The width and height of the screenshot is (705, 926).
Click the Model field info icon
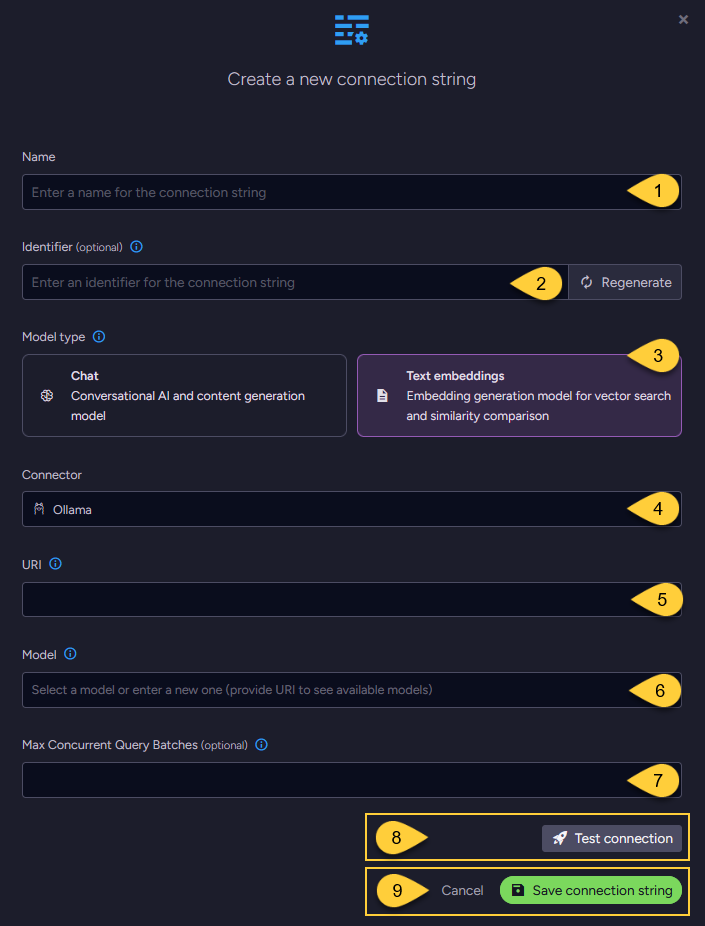(x=70, y=654)
